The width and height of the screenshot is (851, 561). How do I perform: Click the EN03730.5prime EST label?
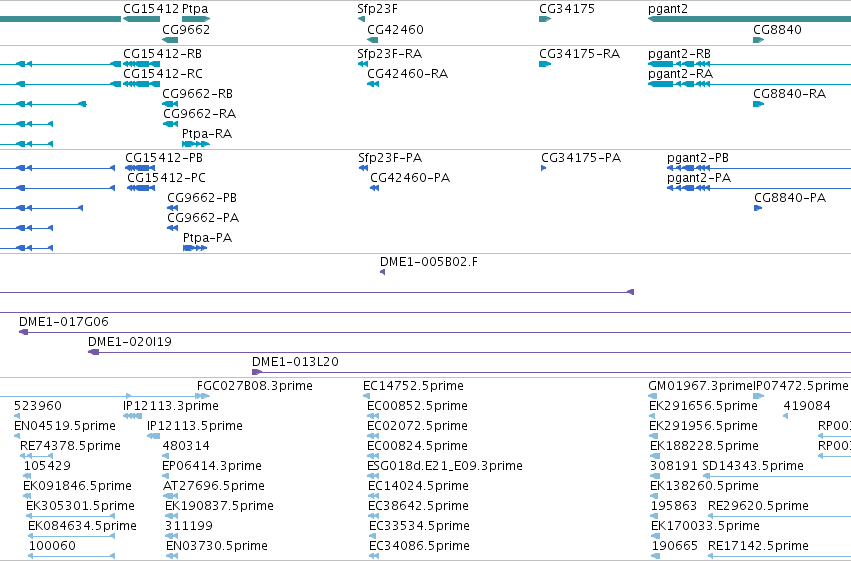(x=217, y=546)
